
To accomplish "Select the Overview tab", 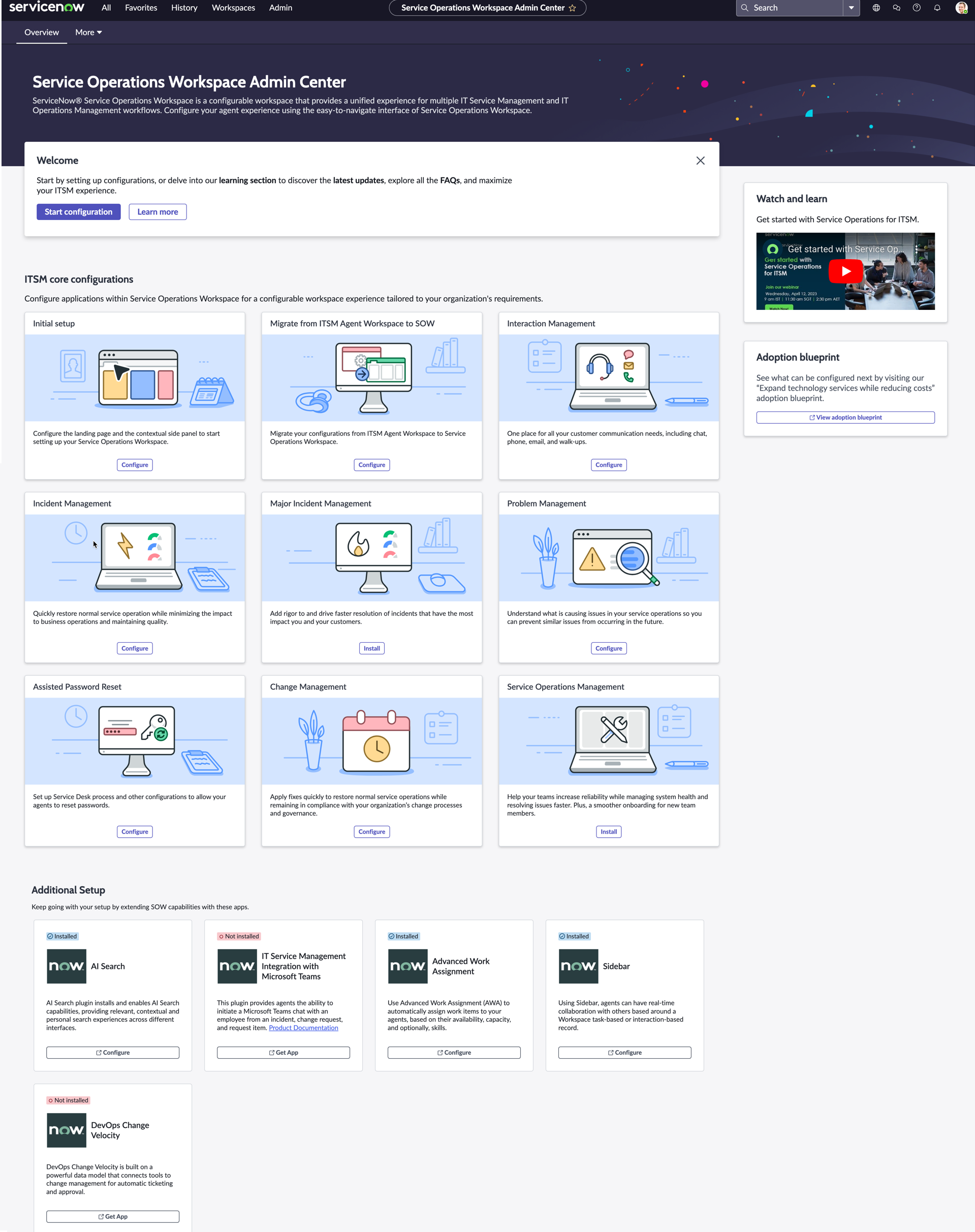I will coord(42,33).
